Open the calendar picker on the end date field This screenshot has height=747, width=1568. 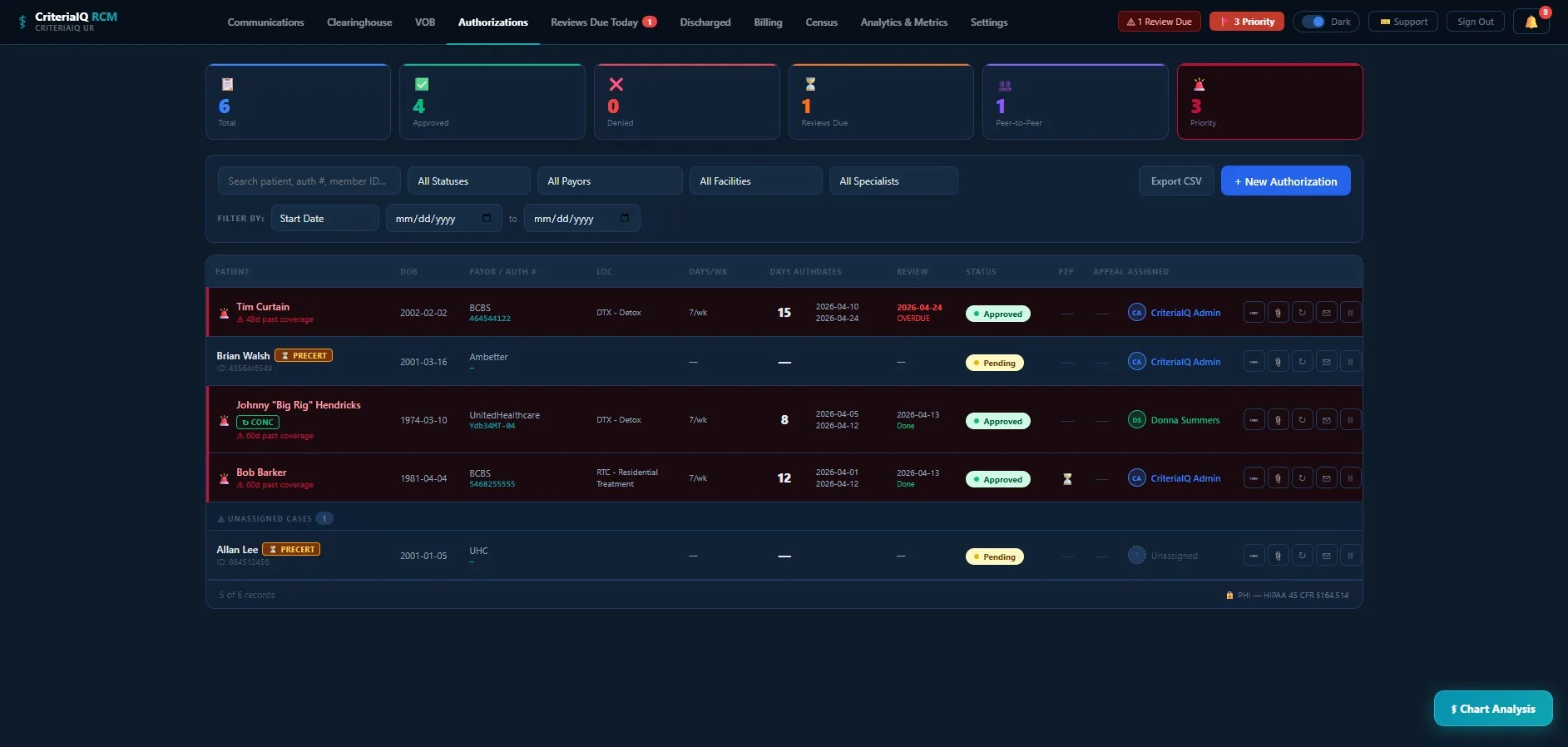click(625, 218)
